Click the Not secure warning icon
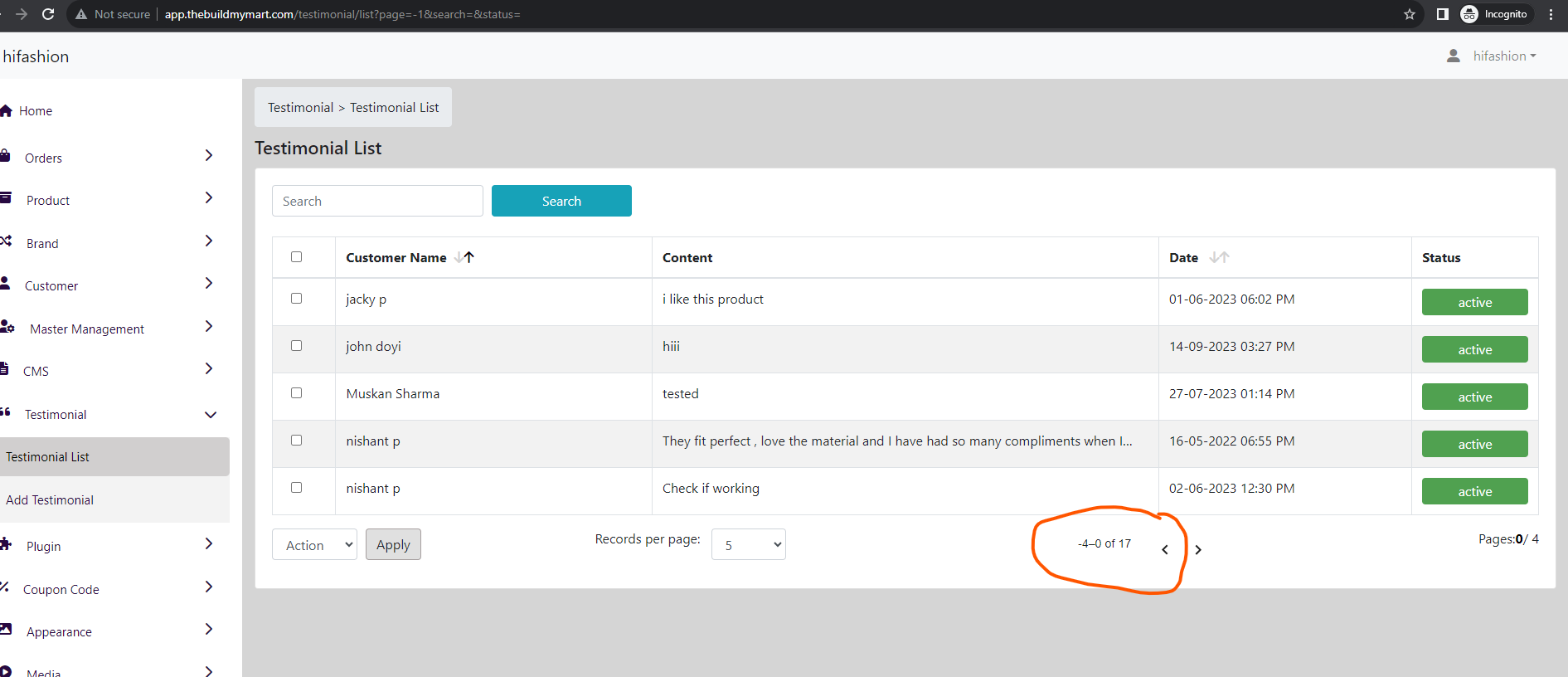This screenshot has height=677, width=1568. 81,14
